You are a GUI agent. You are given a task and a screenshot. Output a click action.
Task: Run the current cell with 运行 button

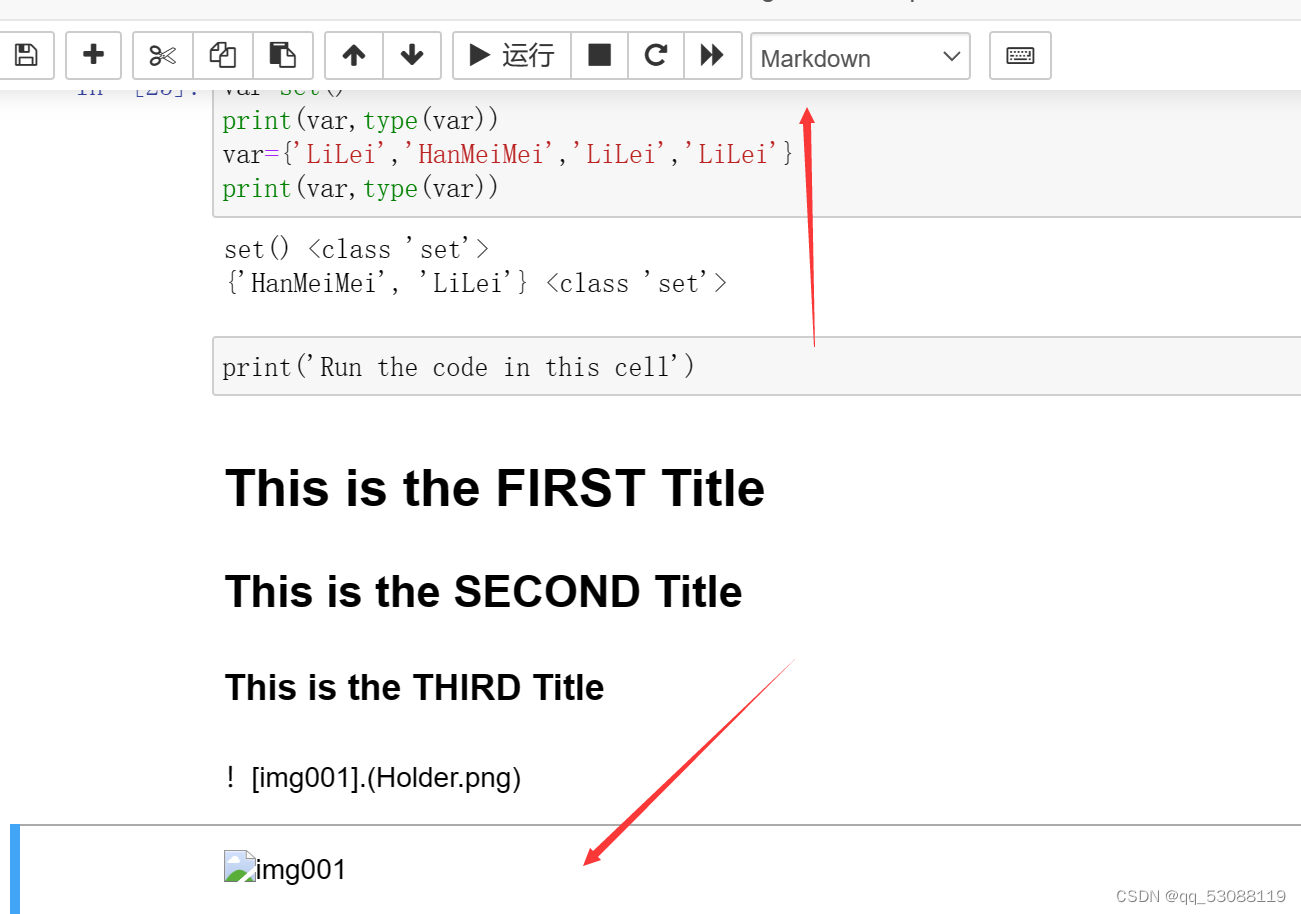512,55
